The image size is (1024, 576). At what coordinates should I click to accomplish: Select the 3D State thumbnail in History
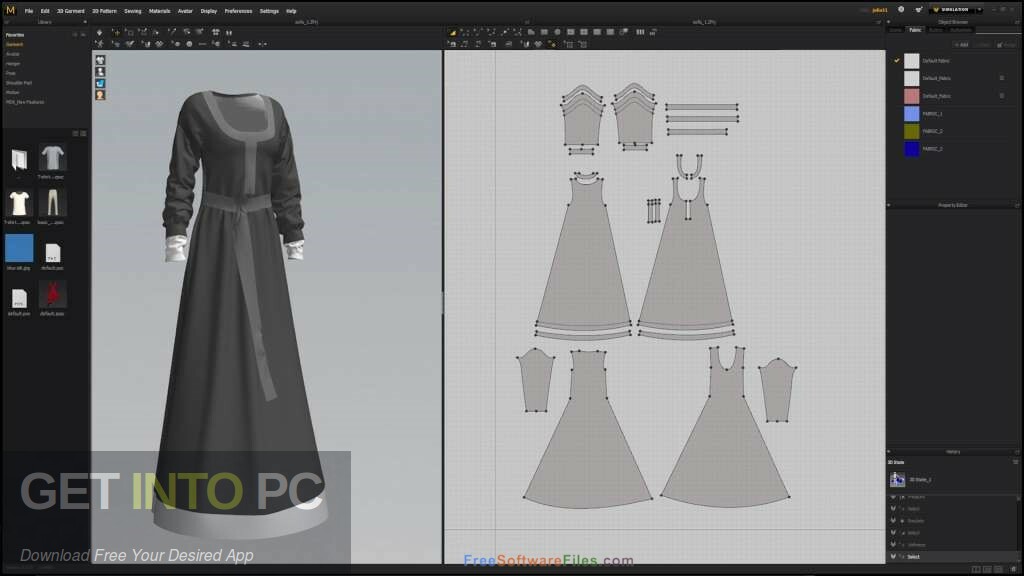(x=897, y=479)
